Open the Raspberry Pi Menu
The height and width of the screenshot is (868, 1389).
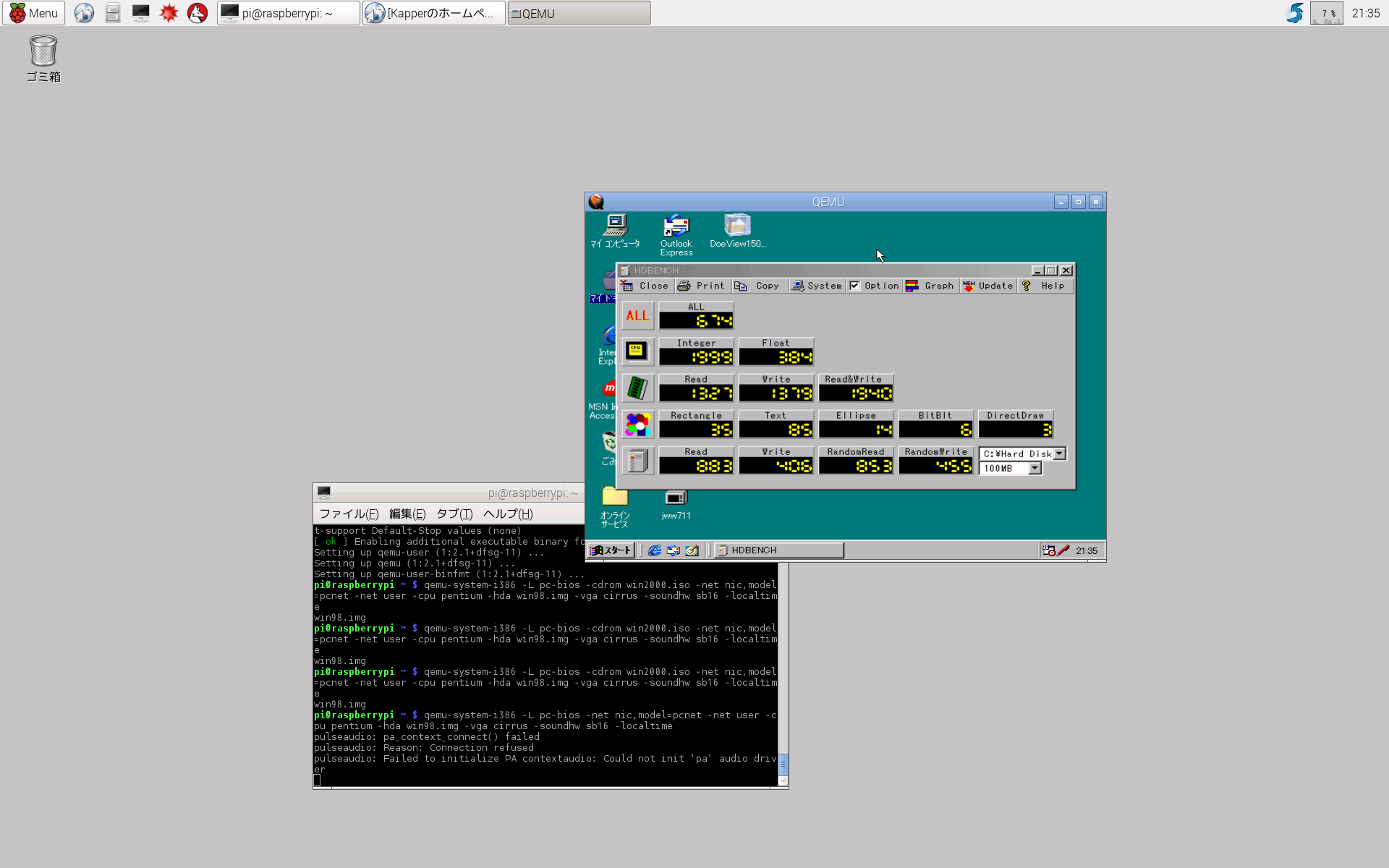[x=33, y=13]
